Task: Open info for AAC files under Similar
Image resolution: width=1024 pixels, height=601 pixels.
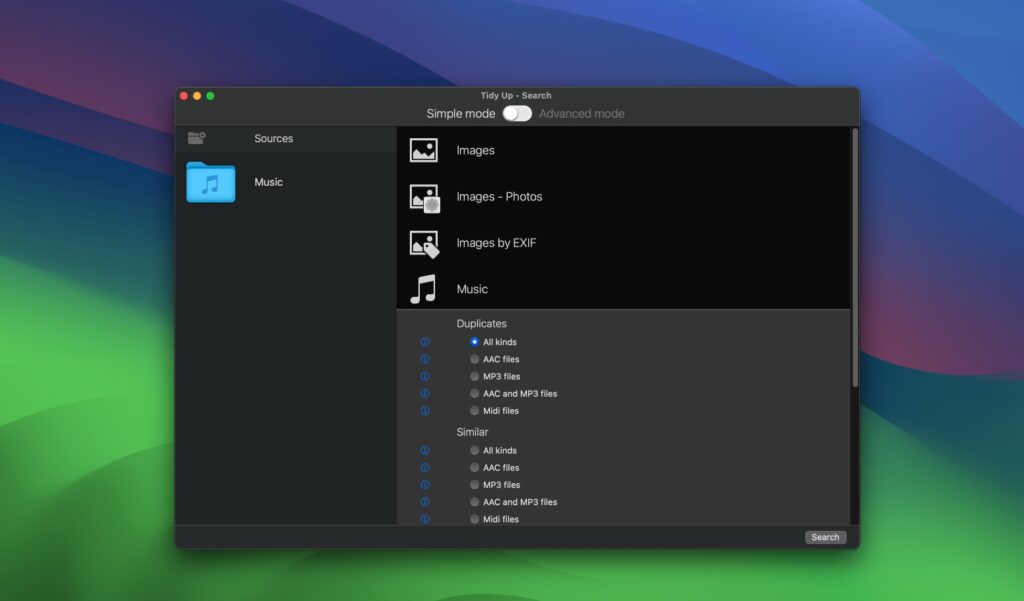Action: click(x=425, y=467)
